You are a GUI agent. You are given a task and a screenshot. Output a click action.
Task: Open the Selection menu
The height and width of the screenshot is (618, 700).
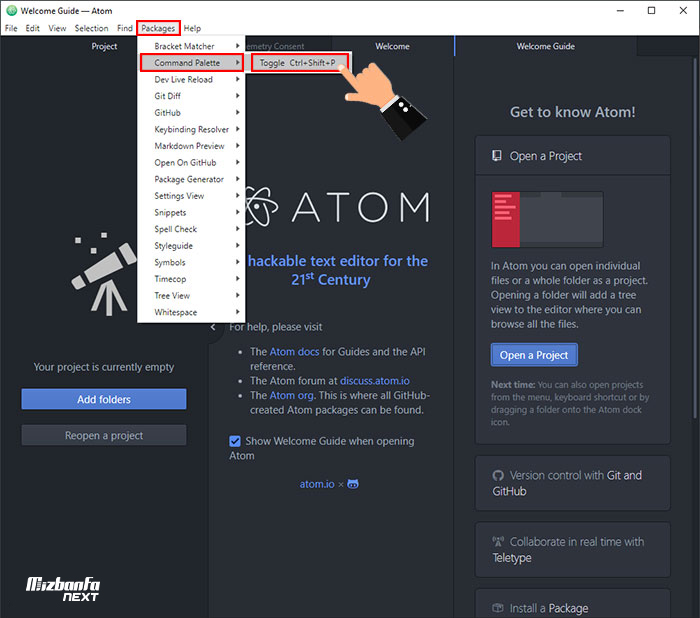(x=92, y=28)
